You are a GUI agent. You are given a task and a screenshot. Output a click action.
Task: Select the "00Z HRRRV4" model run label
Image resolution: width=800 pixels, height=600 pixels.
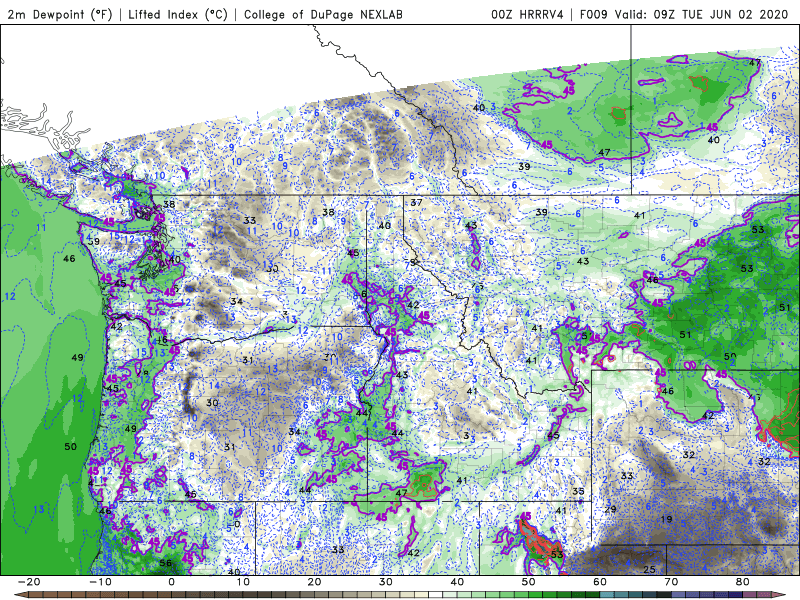[x=527, y=14]
